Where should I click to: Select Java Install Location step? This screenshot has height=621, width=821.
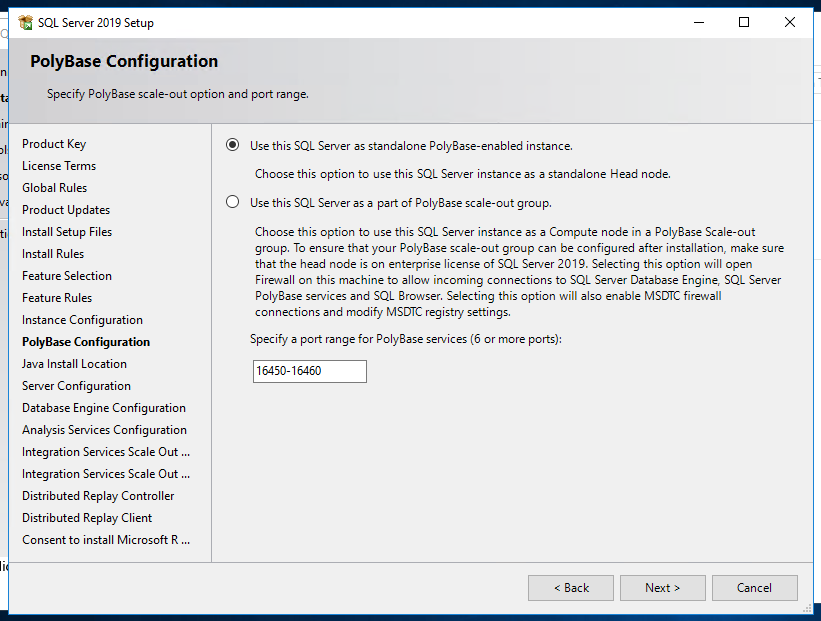click(x=74, y=364)
